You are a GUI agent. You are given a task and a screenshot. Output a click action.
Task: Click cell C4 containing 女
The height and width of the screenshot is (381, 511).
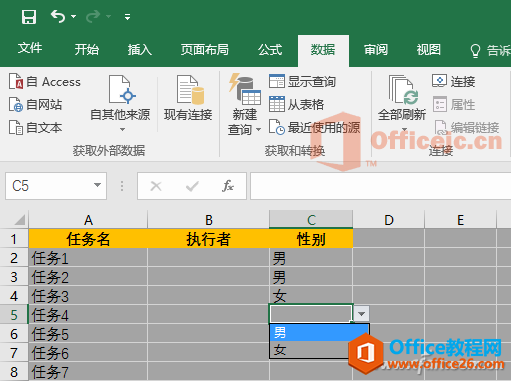click(x=311, y=296)
